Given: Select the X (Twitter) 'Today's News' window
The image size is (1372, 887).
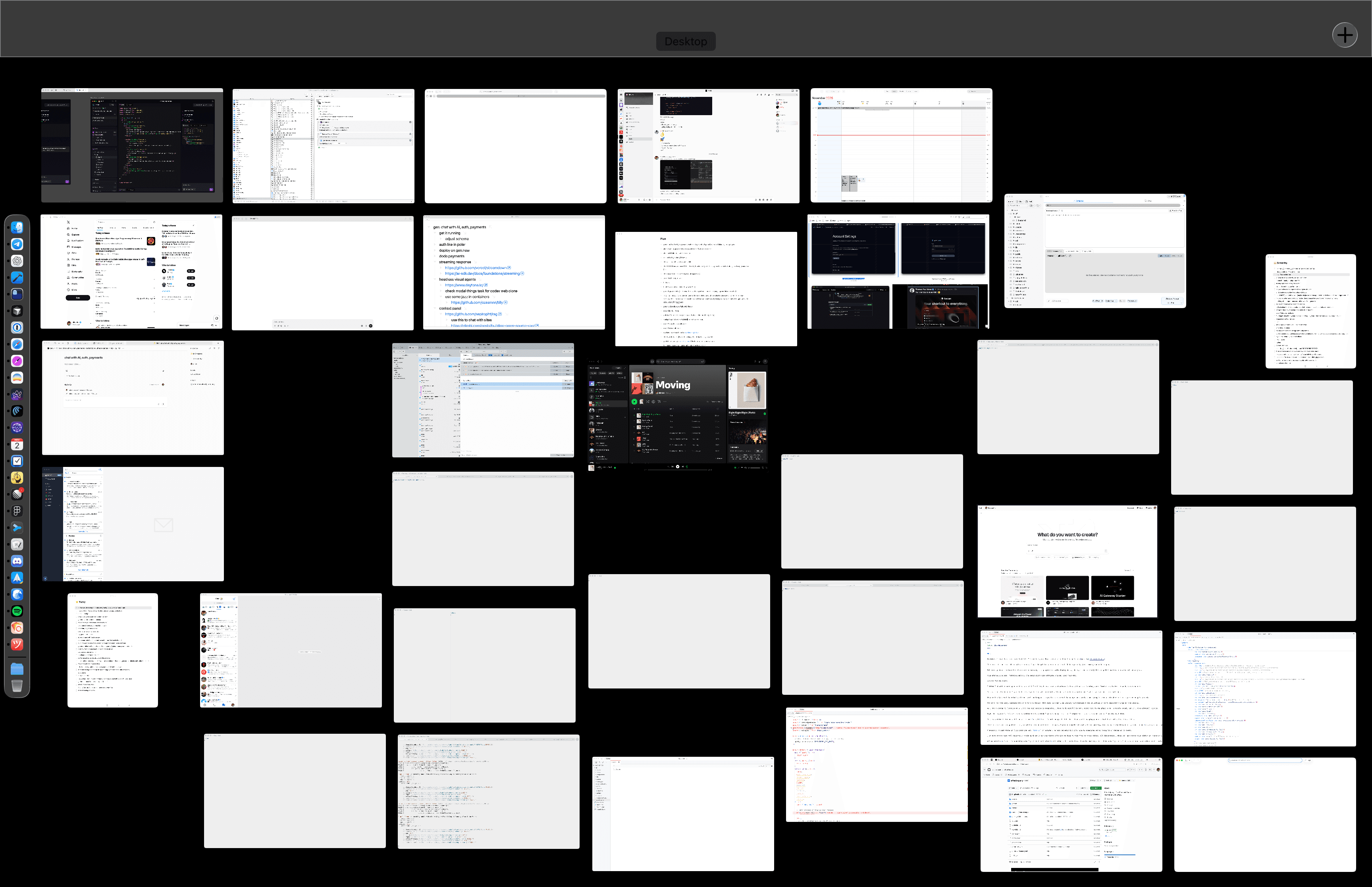Looking at the screenshot, I should (x=131, y=272).
